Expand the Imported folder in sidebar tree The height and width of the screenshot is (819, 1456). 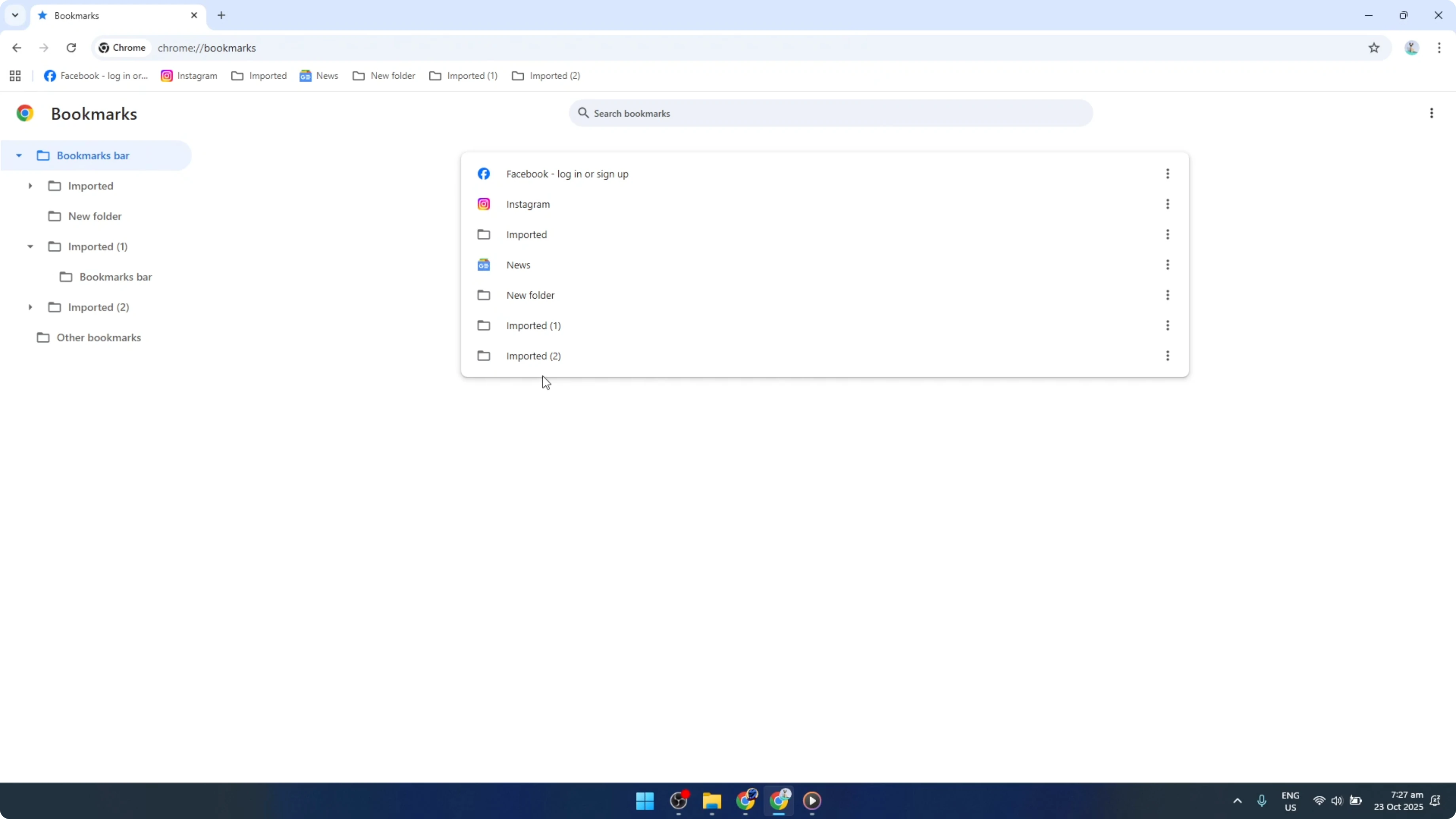30,186
